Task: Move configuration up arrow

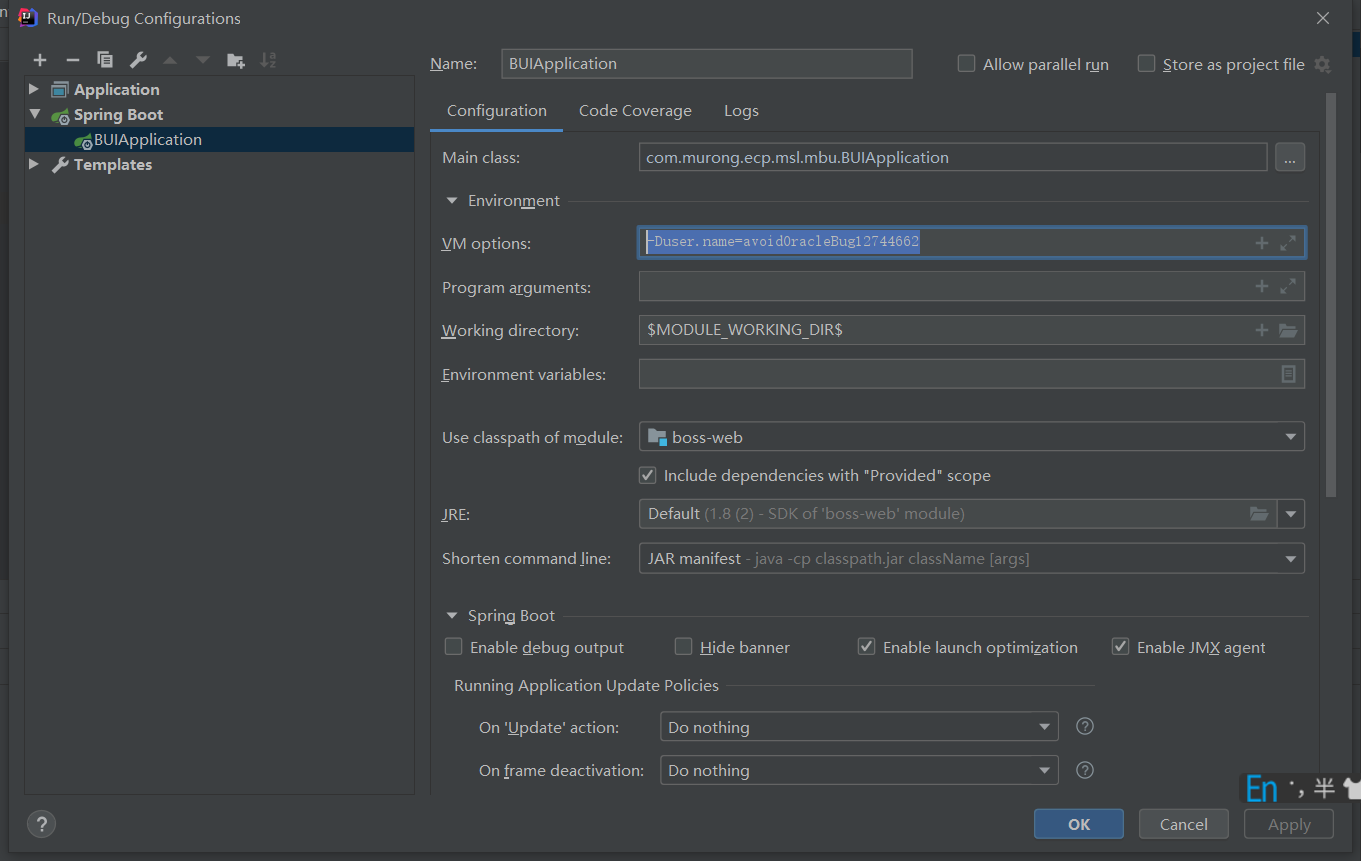Action: tap(170, 61)
